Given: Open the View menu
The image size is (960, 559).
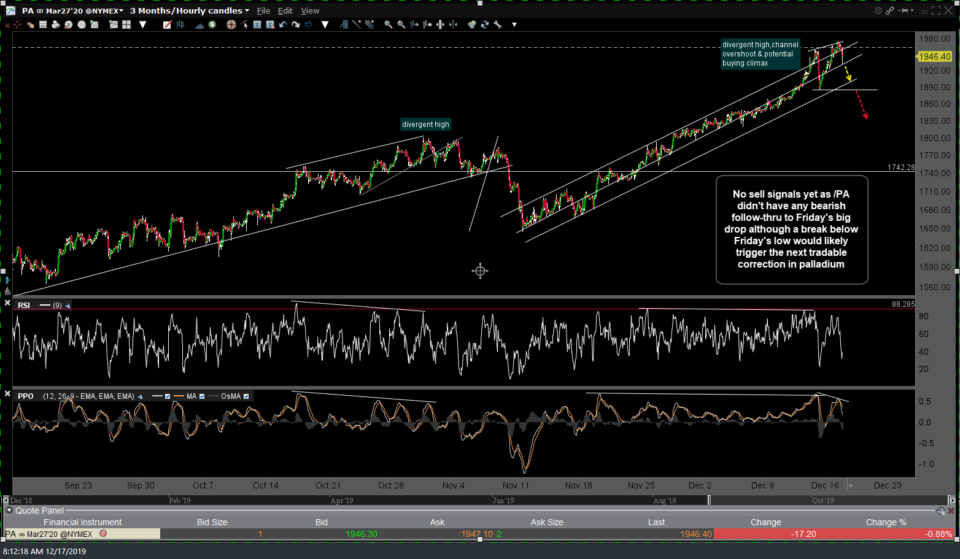Looking at the screenshot, I should pyautogui.click(x=311, y=10).
